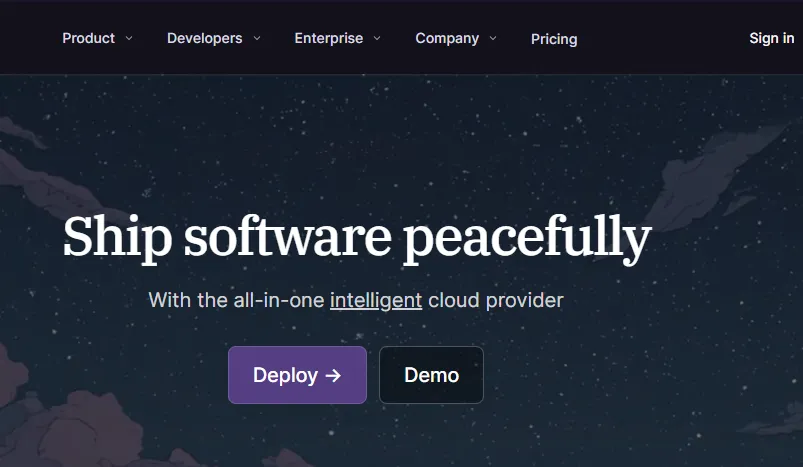Viewport: 803px width, 467px height.
Task: Click the Ship software peacefully headline
Action: click(357, 238)
